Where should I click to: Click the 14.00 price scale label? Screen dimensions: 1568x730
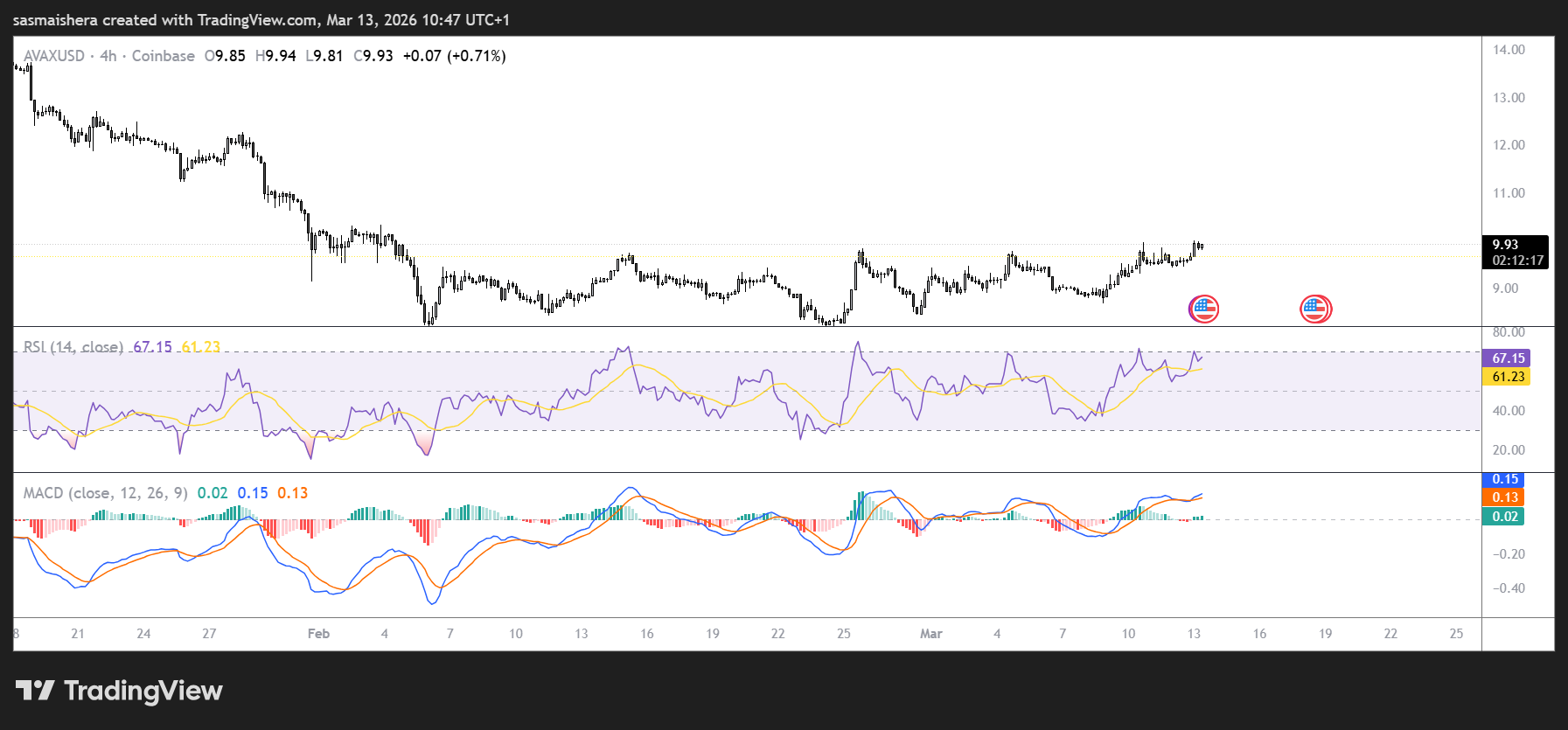[1509, 50]
